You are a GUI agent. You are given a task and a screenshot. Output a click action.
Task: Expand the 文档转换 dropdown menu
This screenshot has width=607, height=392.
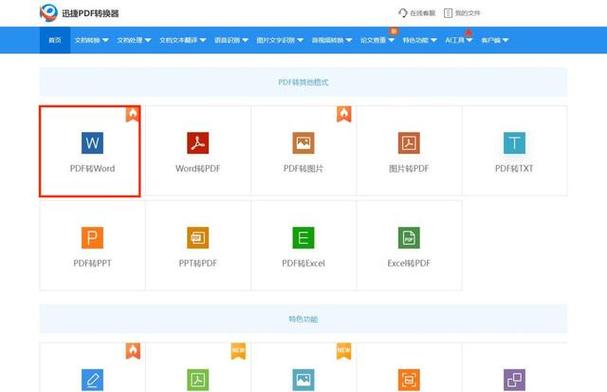click(x=91, y=40)
